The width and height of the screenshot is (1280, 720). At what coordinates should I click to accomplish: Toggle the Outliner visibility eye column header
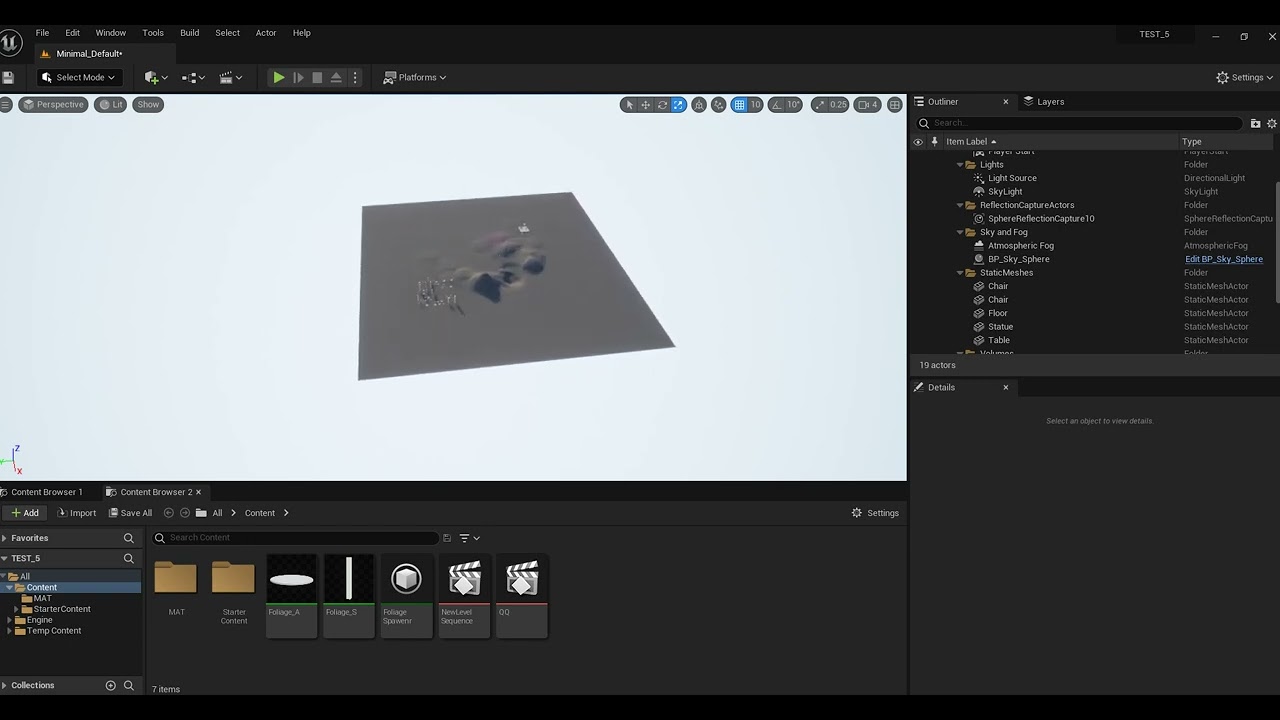pyautogui.click(x=918, y=142)
